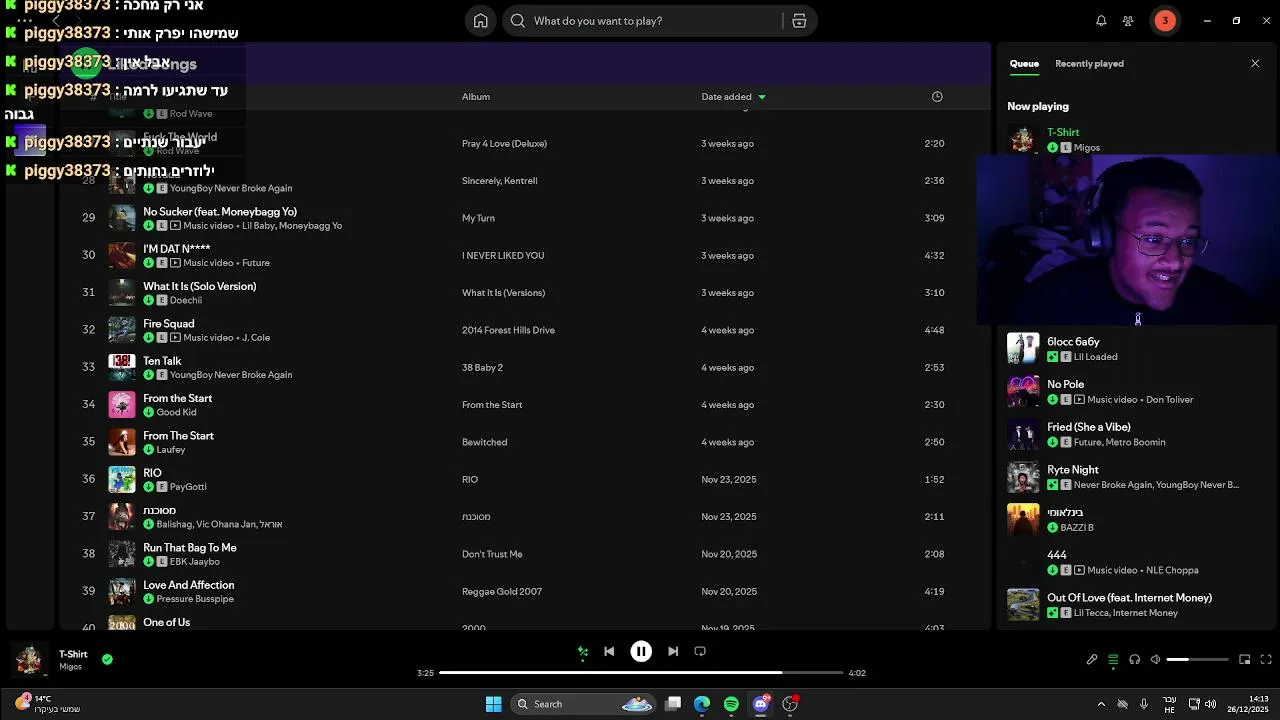This screenshot has height=720, width=1280.
Task: Adjust the volume slider
Action: pos(1197,660)
